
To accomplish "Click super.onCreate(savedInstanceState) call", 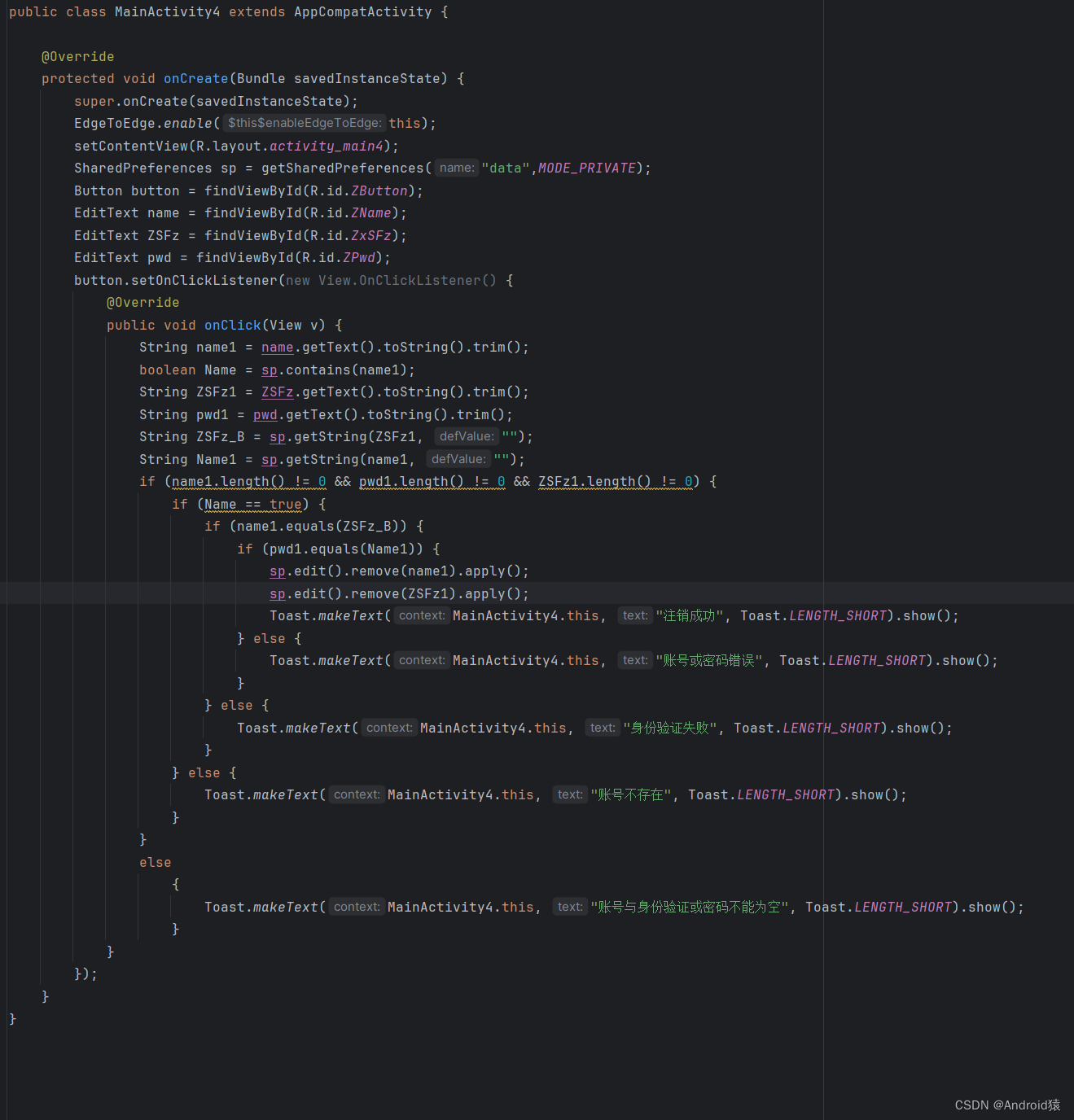I will click(x=216, y=101).
